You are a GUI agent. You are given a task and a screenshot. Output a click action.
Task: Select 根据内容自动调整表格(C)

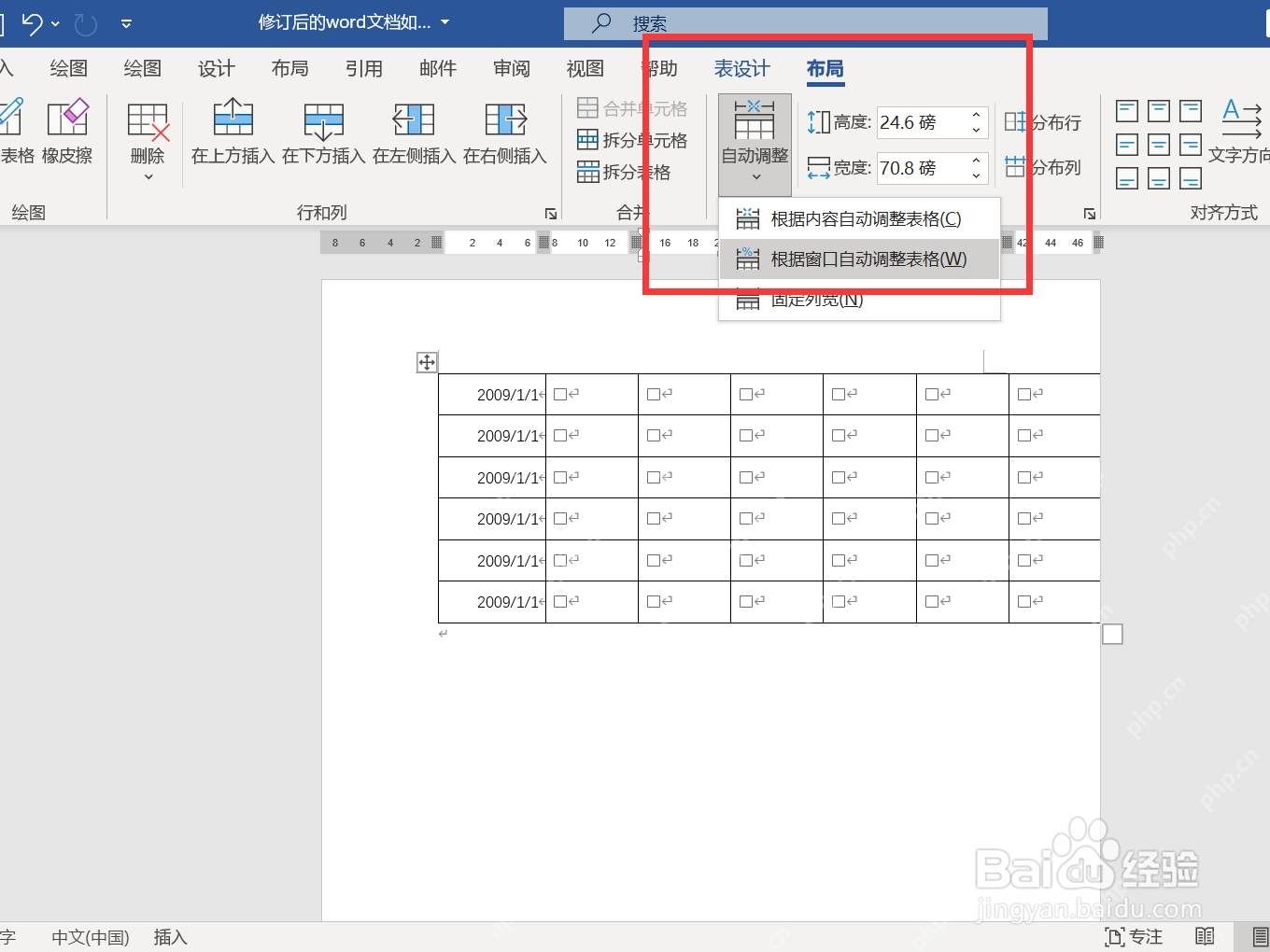point(859,219)
